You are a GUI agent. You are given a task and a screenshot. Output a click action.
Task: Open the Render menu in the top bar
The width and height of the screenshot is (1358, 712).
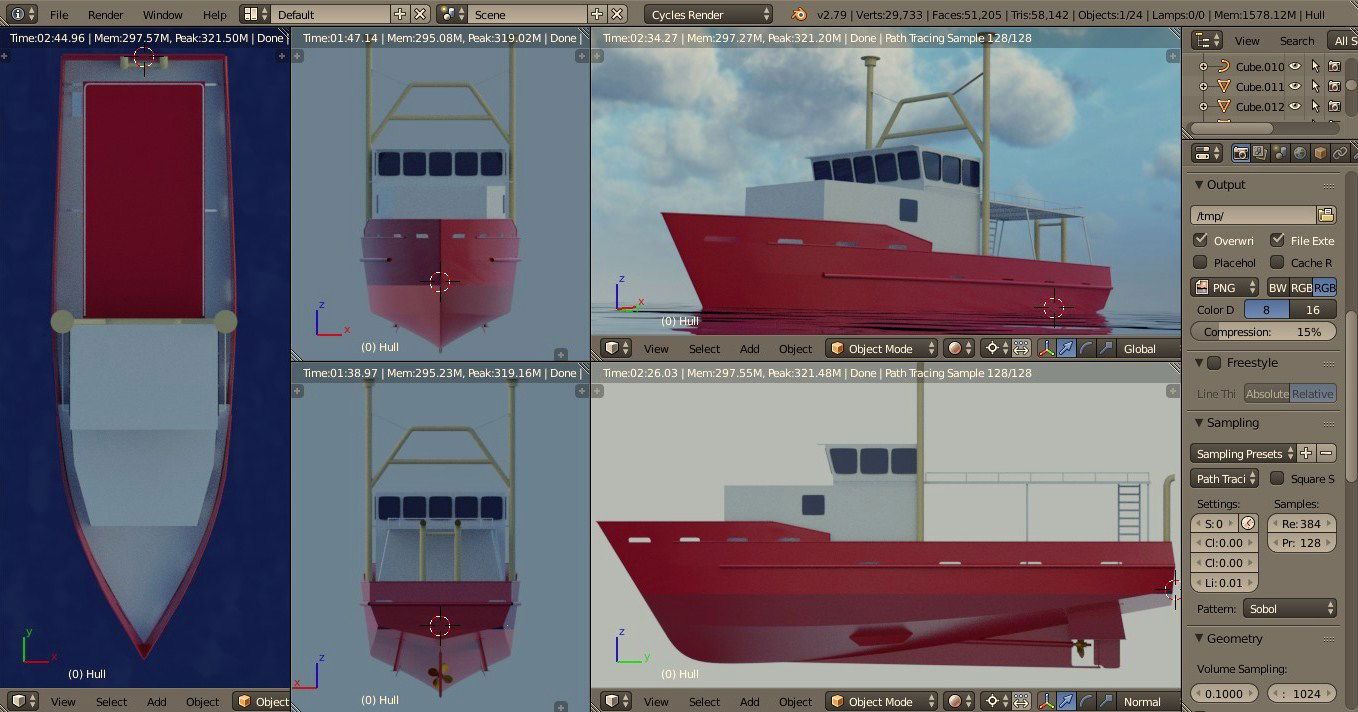click(x=105, y=15)
